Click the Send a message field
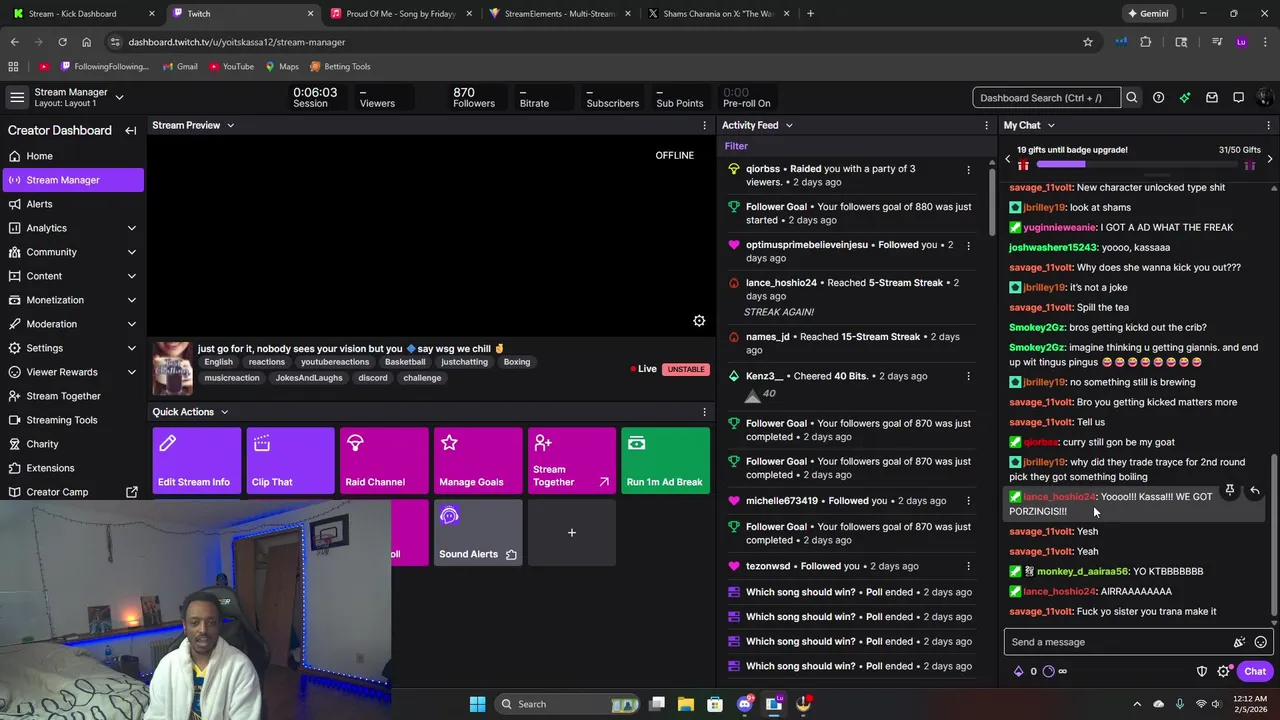Viewport: 1280px width, 720px height. [x=1118, y=642]
